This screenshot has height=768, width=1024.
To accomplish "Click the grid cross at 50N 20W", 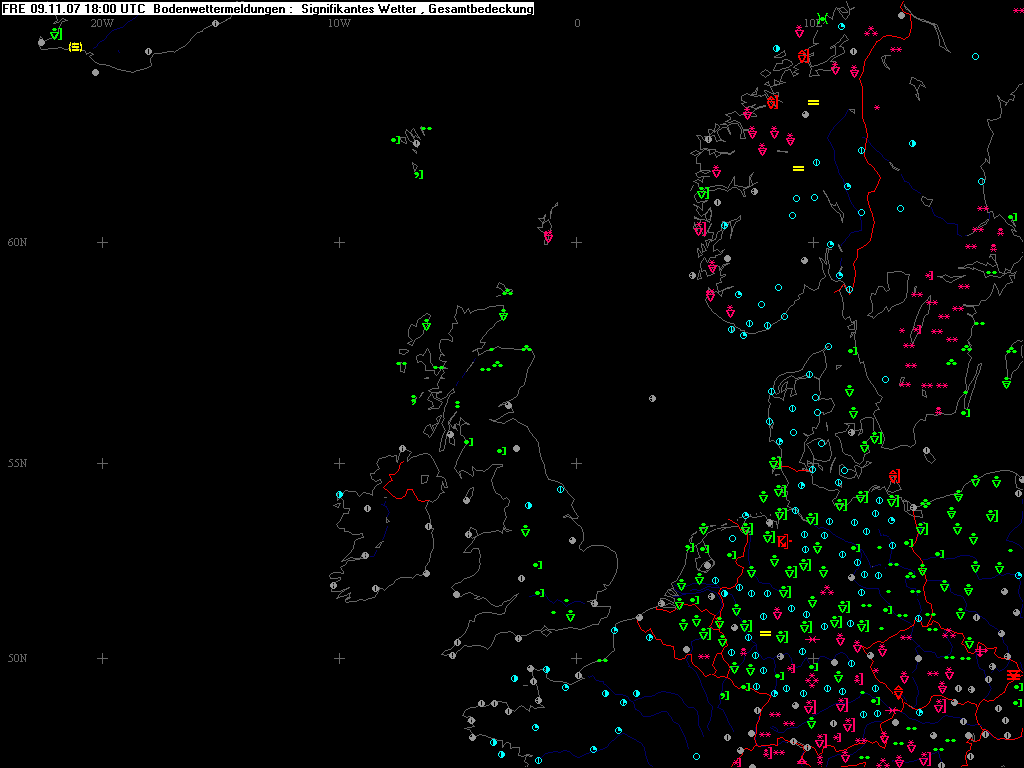I will [101, 658].
